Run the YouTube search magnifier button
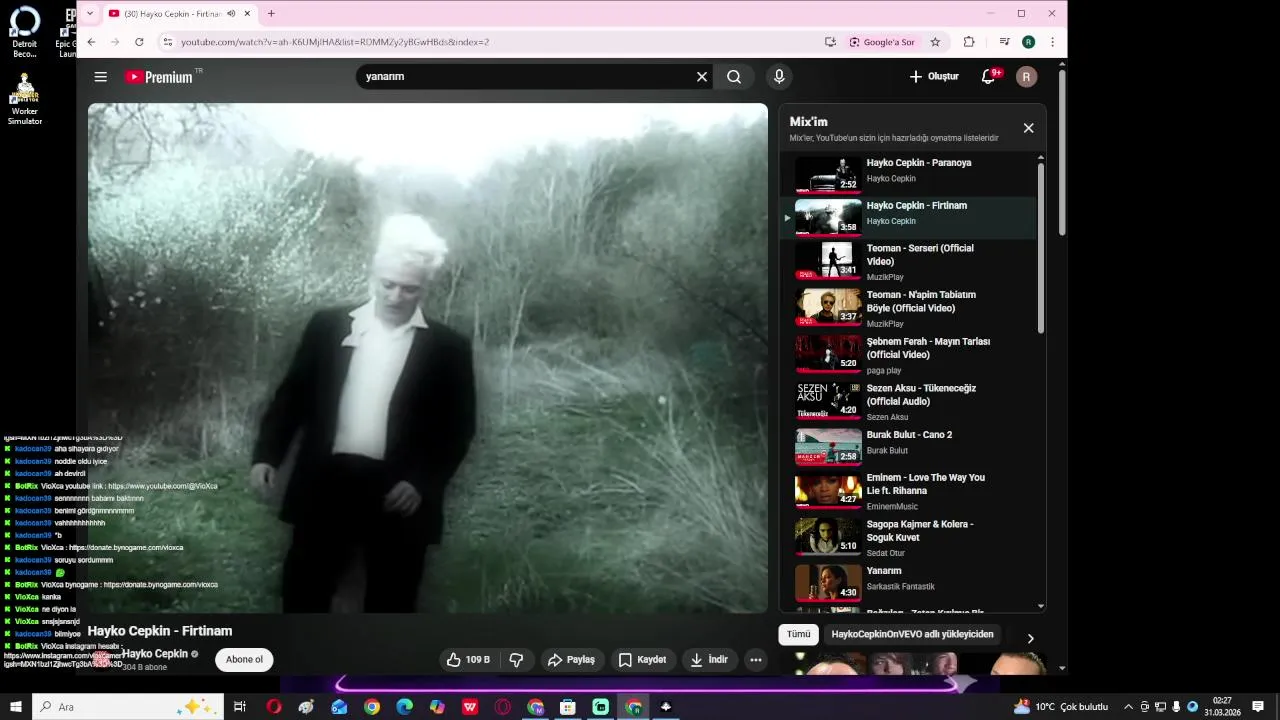Image resolution: width=1280 pixels, height=720 pixels. 734,77
